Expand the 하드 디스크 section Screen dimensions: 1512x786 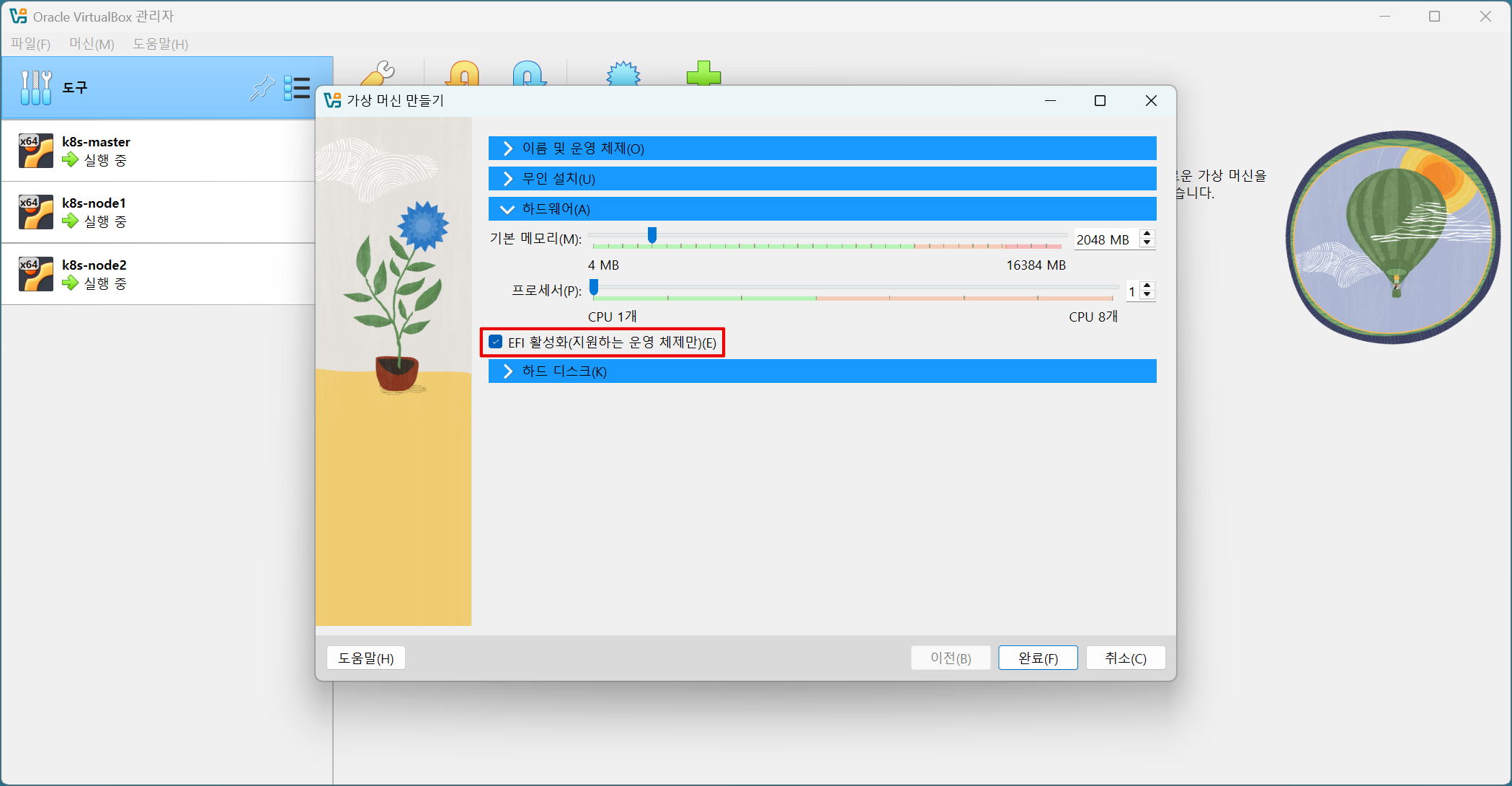(822, 371)
